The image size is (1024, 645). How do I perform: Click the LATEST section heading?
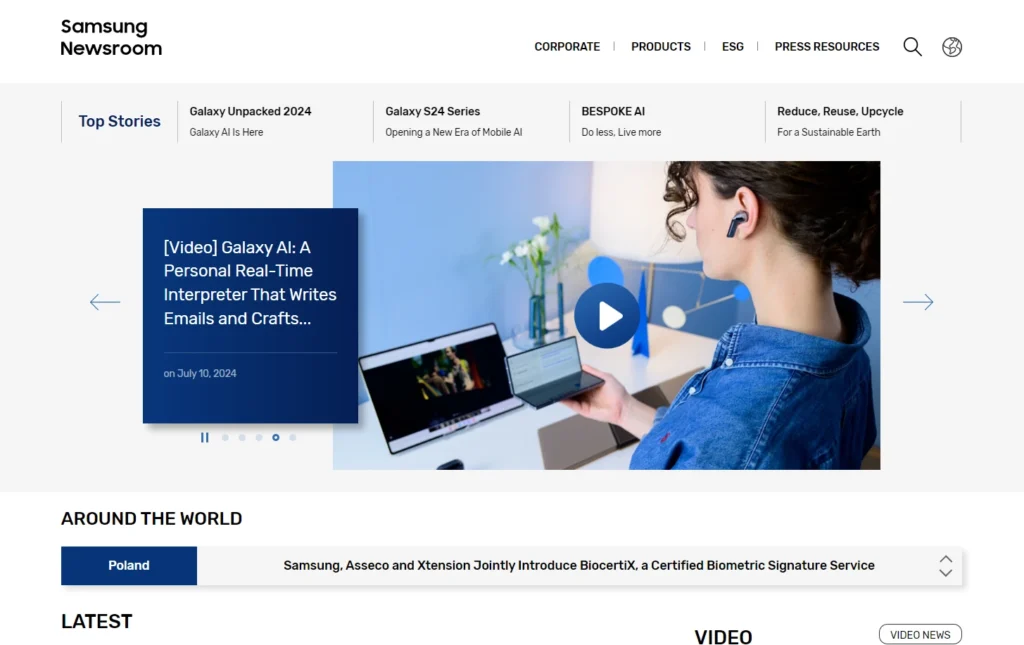pyautogui.click(x=97, y=621)
